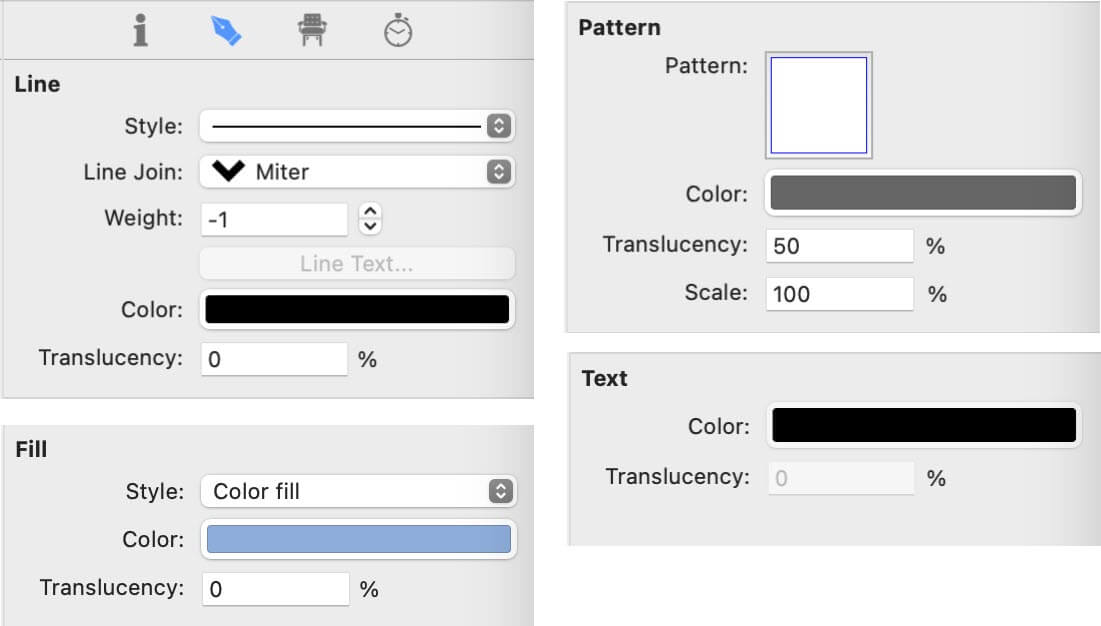Open the black Text Color swatch

(x=924, y=426)
